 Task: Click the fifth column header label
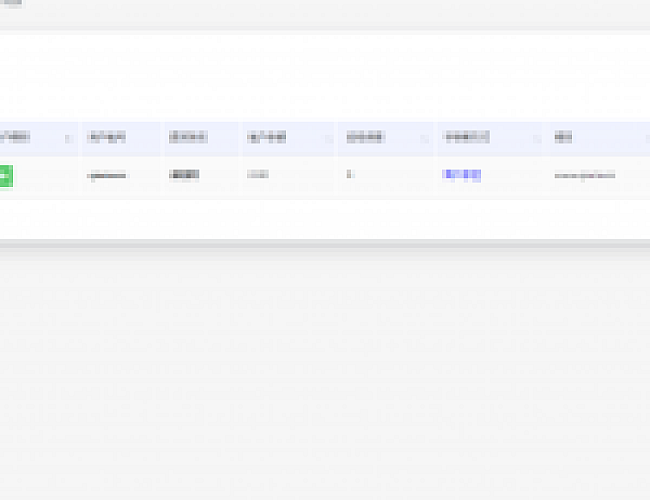(364, 138)
